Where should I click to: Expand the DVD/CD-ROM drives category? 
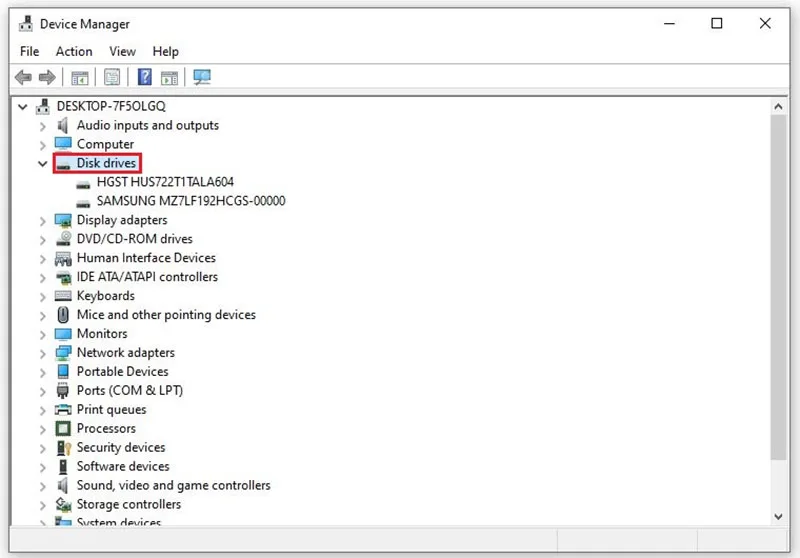coord(43,240)
